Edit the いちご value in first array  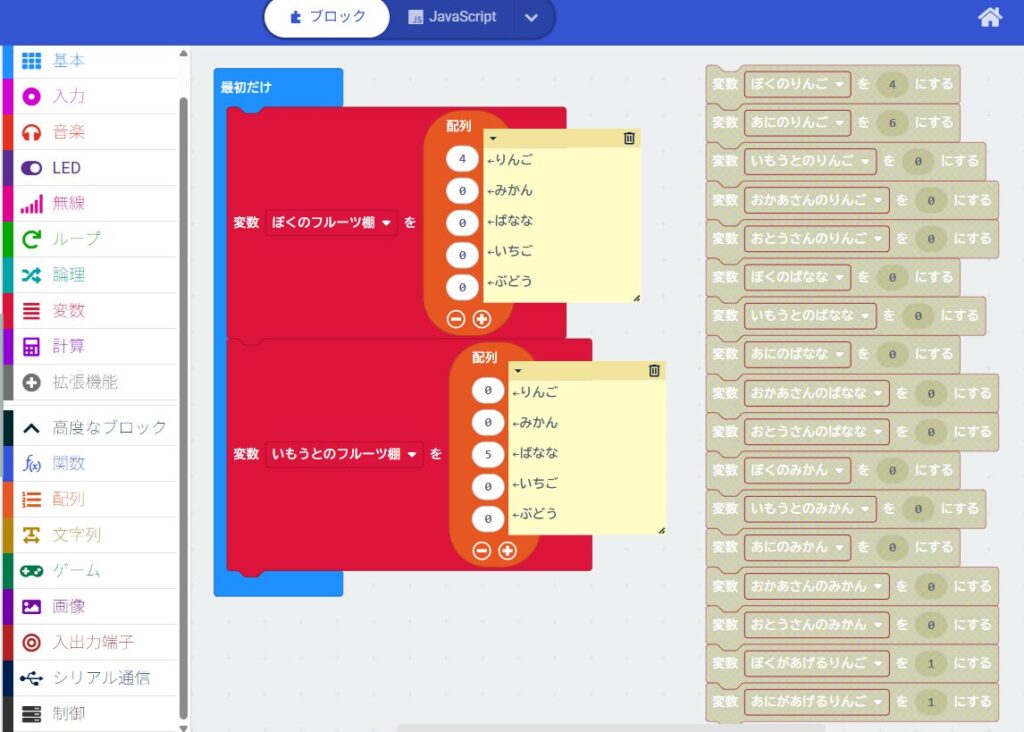tap(462, 255)
